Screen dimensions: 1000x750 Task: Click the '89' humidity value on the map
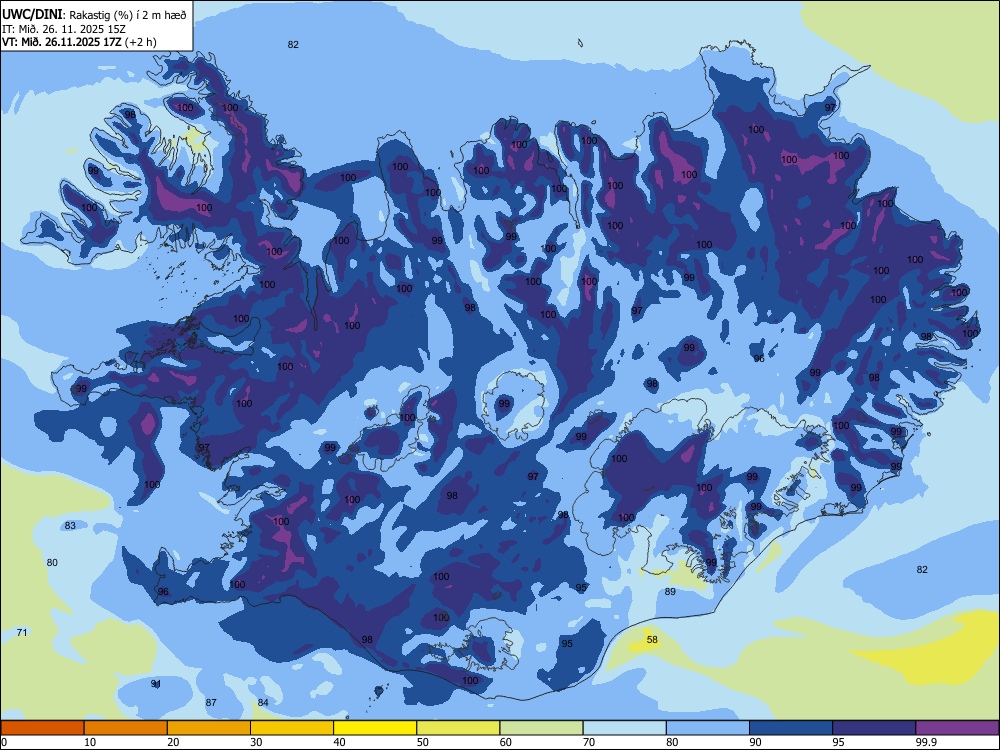click(670, 592)
